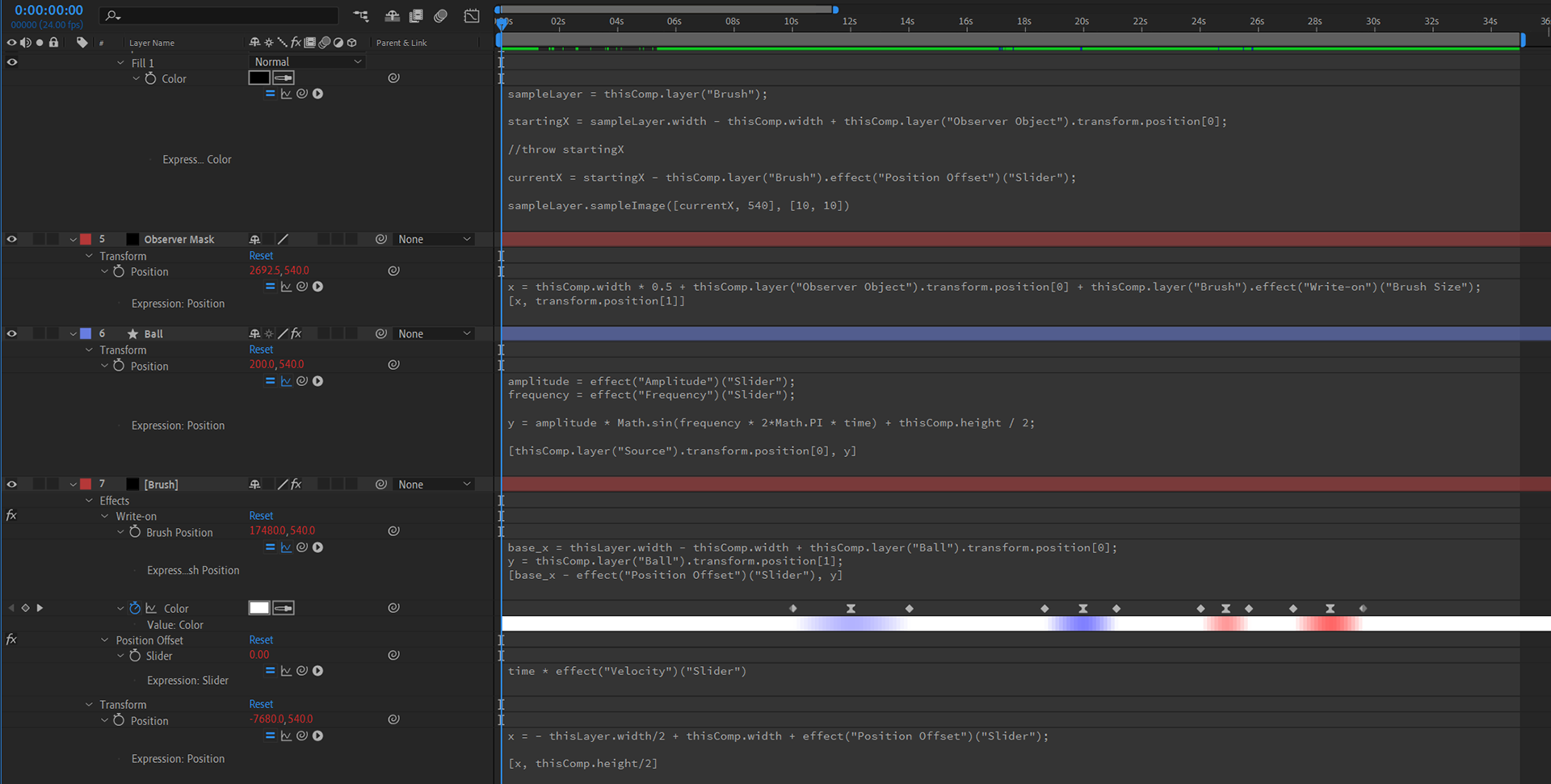Screen dimensions: 1551x784
Task: Collapse the Fill 1 group
Action: click(x=120, y=62)
